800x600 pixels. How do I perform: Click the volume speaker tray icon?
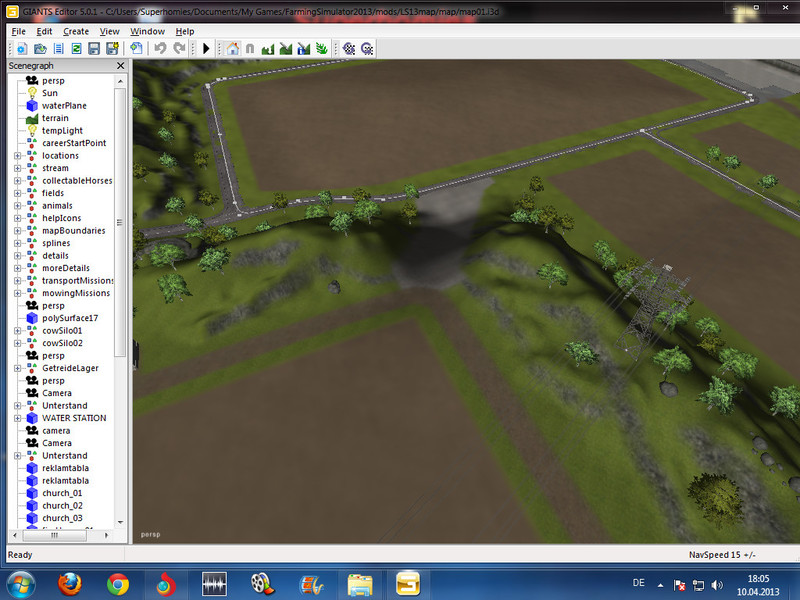pyautogui.click(x=717, y=585)
